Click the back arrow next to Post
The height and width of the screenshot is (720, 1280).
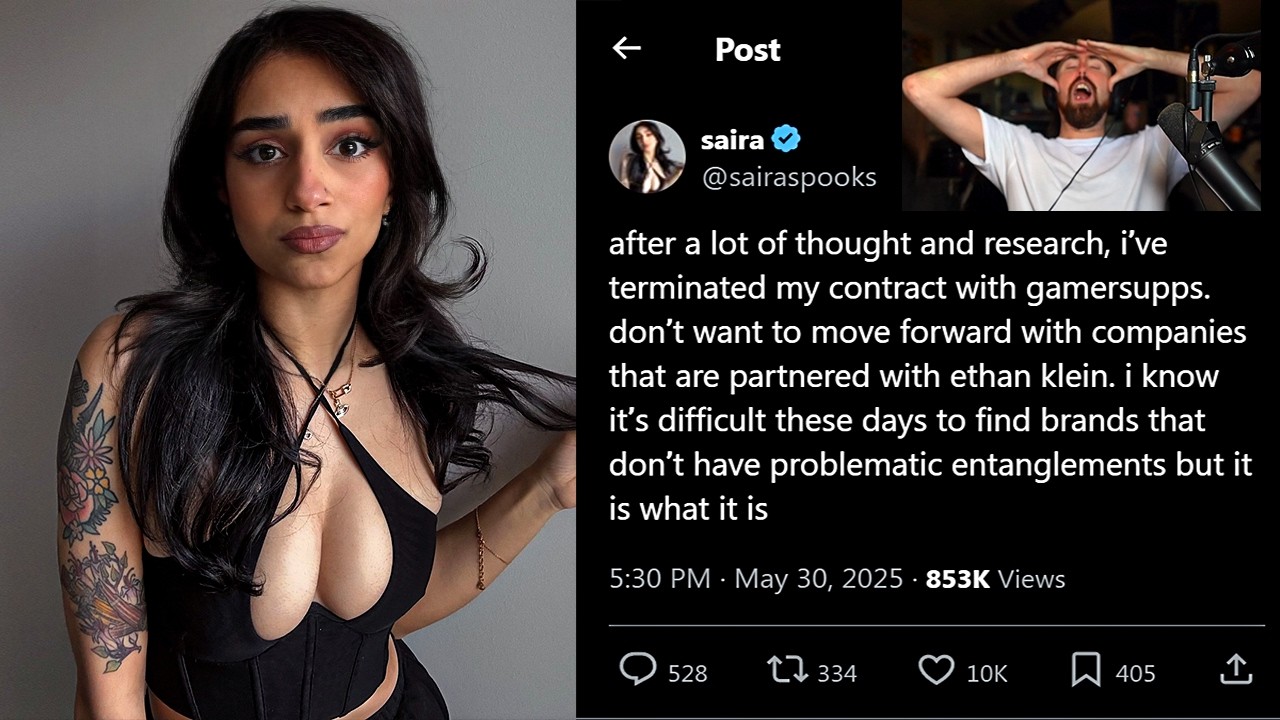626,48
